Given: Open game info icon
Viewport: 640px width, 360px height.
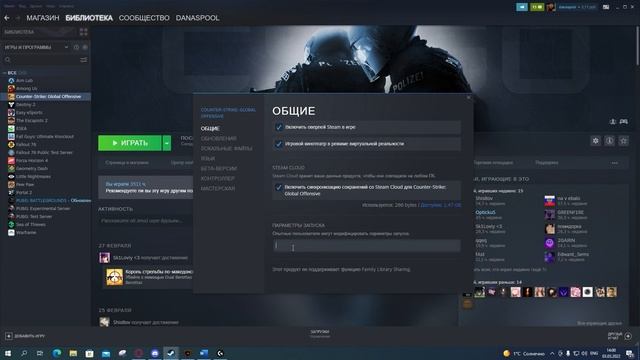Looking at the screenshot, I should click(609, 141).
